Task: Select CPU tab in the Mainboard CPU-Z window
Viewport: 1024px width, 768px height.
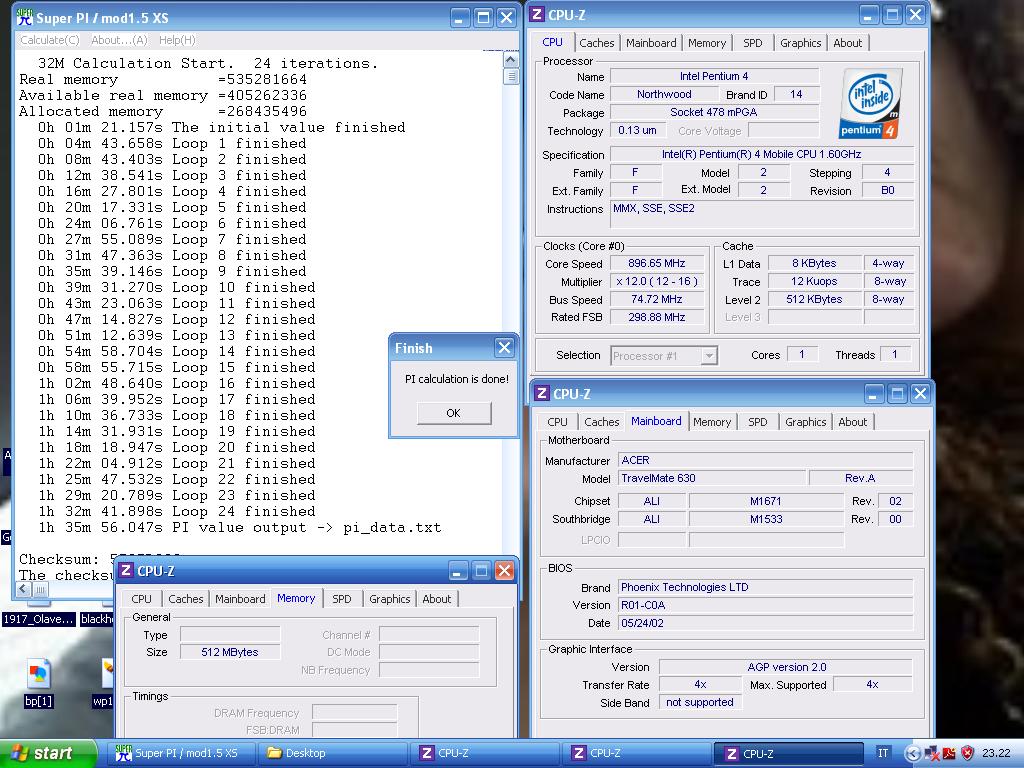Action: [x=557, y=423]
